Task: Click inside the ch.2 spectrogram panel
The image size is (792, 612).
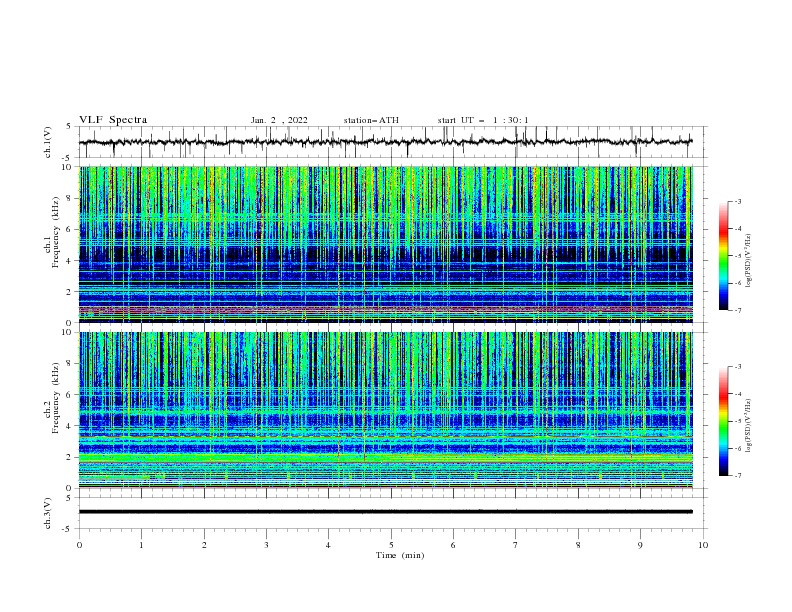Action: (386, 410)
